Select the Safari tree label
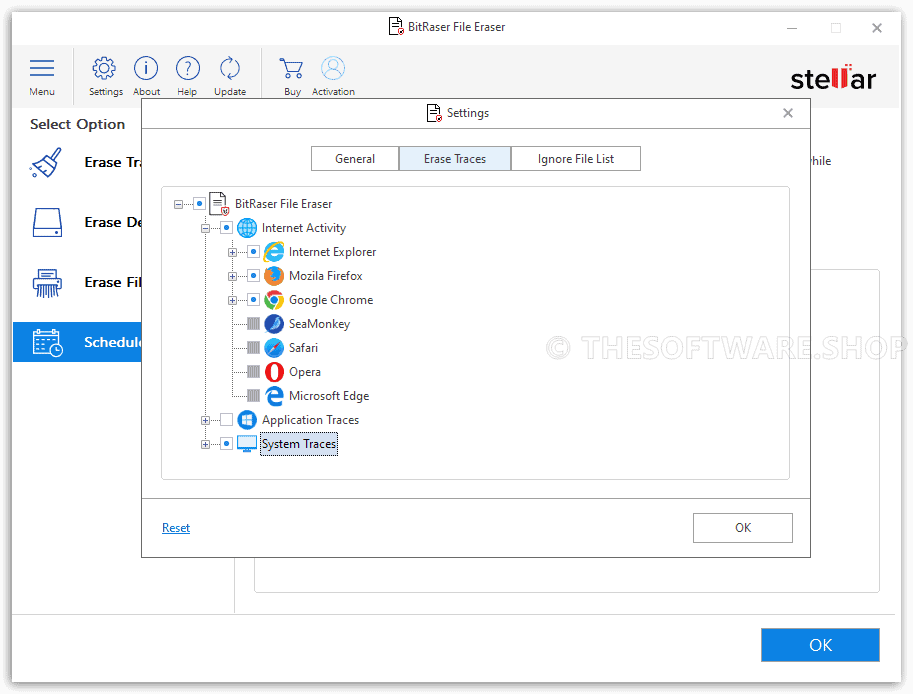The image size is (913, 694). tap(303, 348)
